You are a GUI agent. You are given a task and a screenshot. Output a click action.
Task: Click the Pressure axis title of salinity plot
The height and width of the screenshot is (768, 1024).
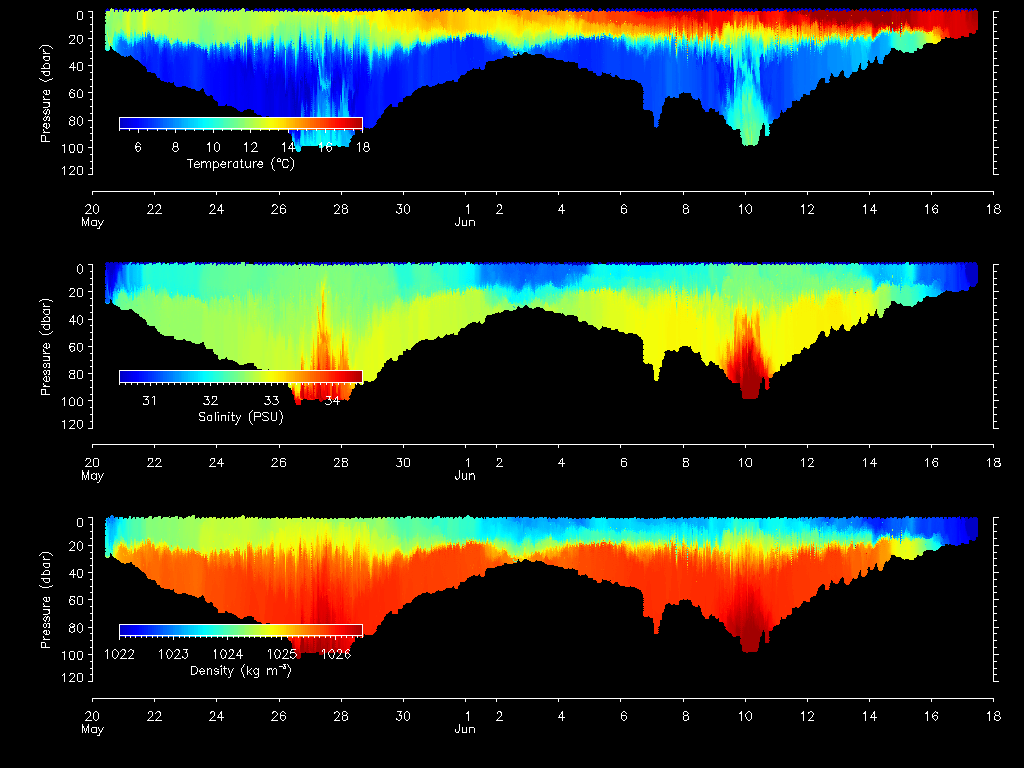point(45,353)
